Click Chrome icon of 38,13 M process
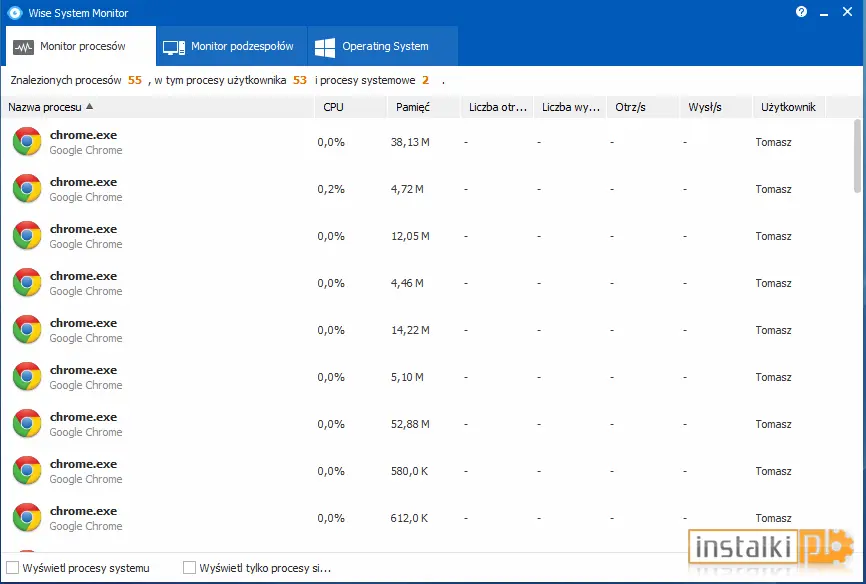The height and width of the screenshot is (584, 866). (x=27, y=141)
